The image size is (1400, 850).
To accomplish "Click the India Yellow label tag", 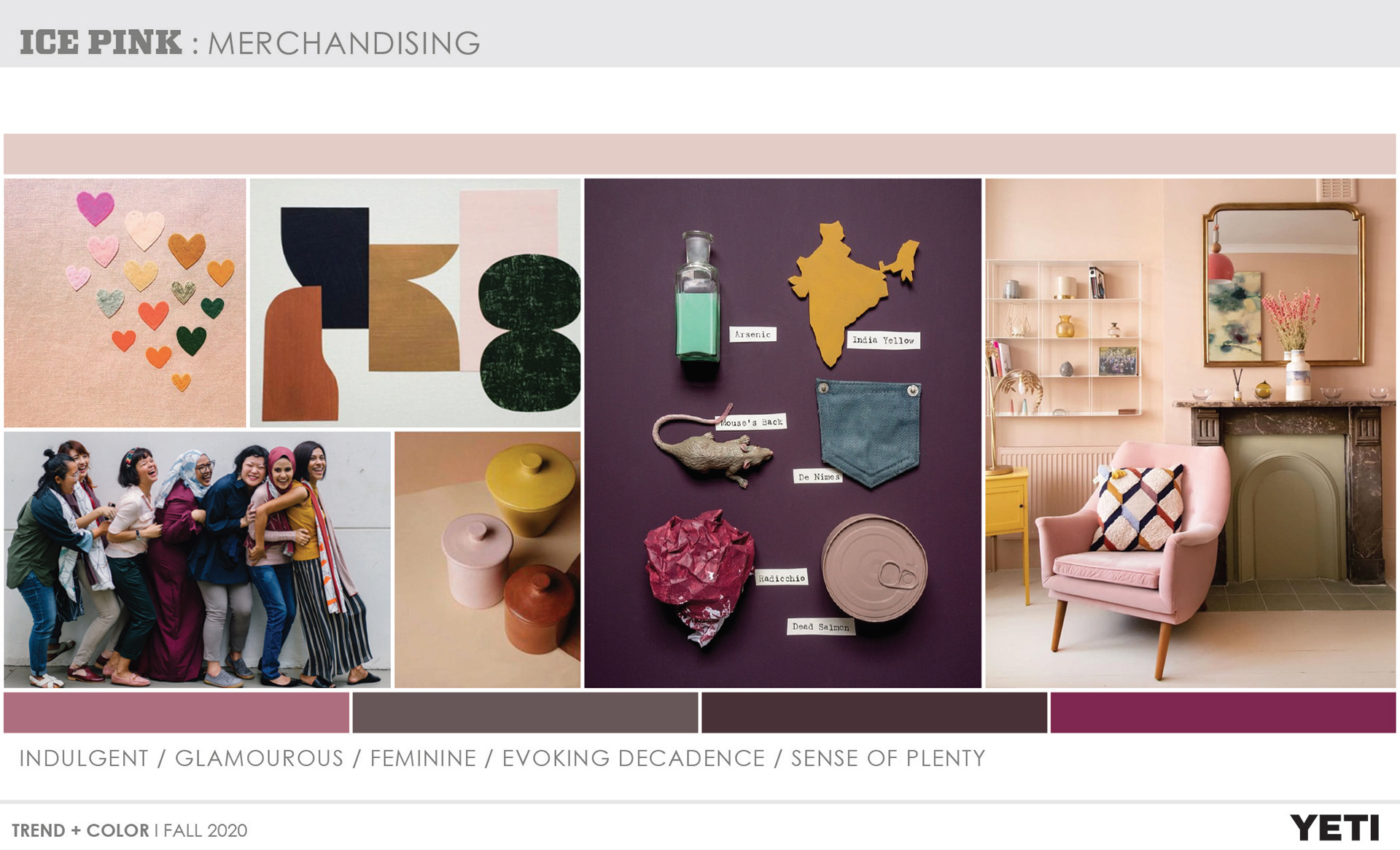I will tap(883, 340).
